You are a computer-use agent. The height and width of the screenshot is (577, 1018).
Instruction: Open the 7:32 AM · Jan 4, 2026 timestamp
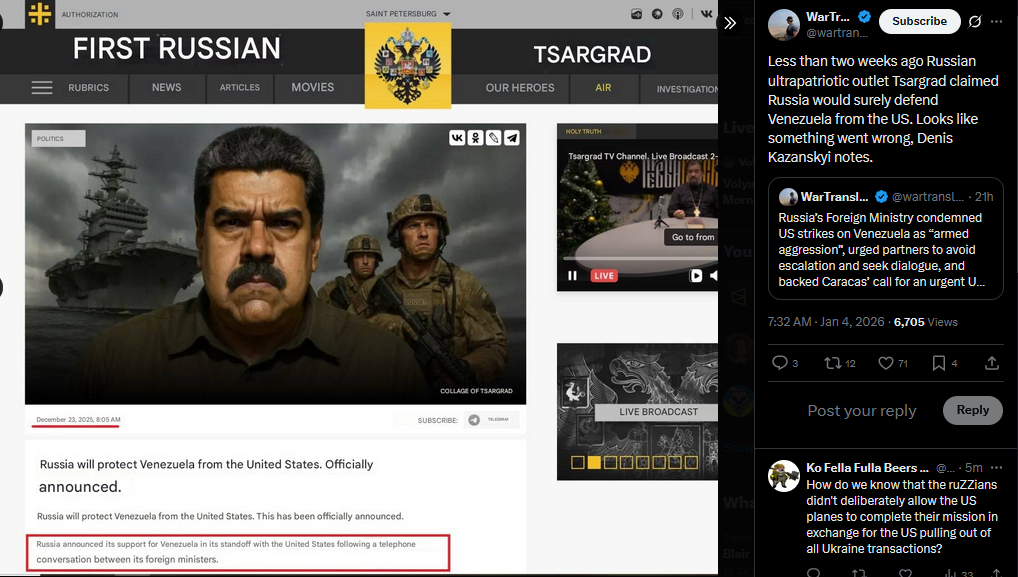pos(826,322)
